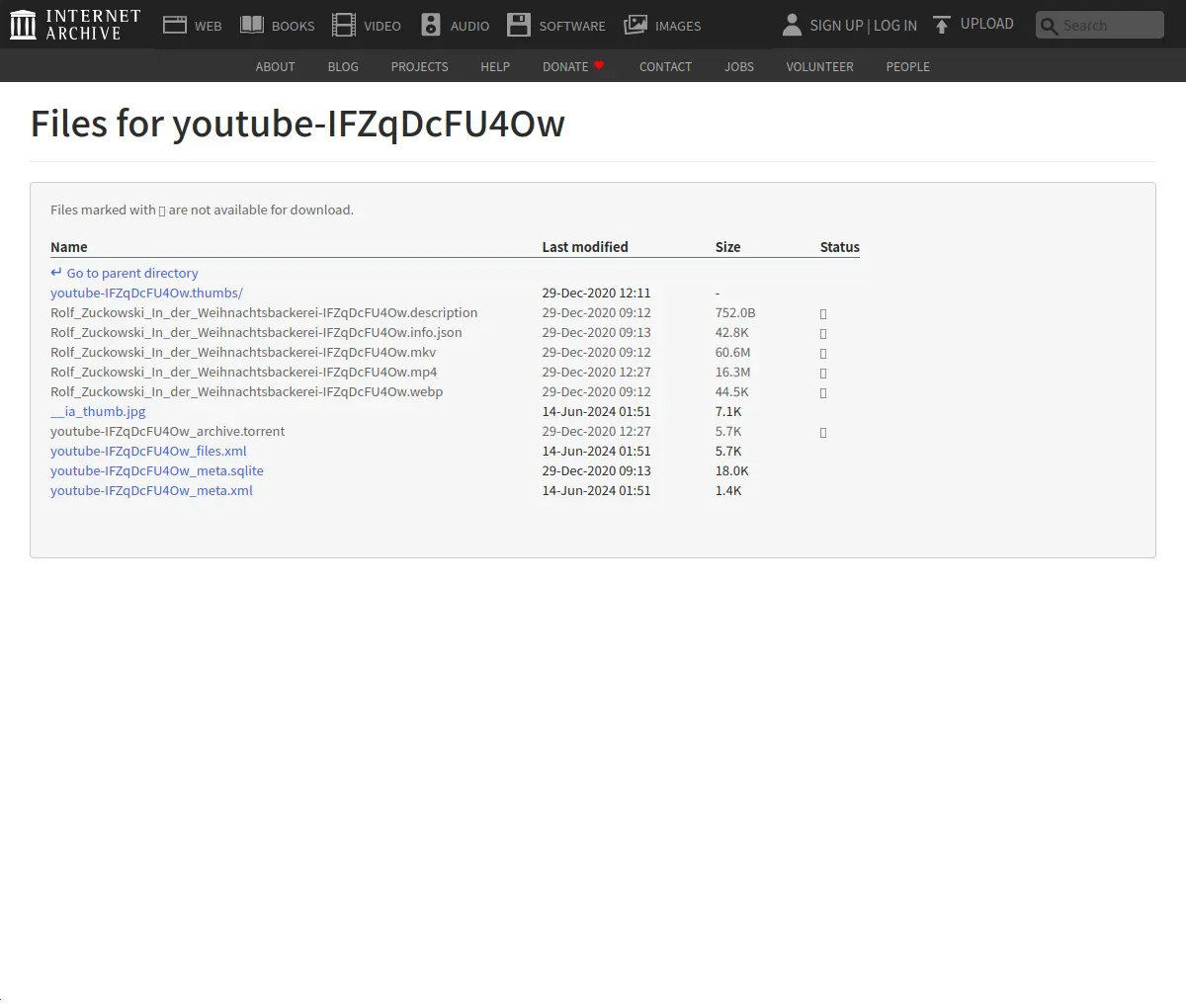
Task: Open the Video section film icon
Action: pyautogui.click(x=344, y=25)
